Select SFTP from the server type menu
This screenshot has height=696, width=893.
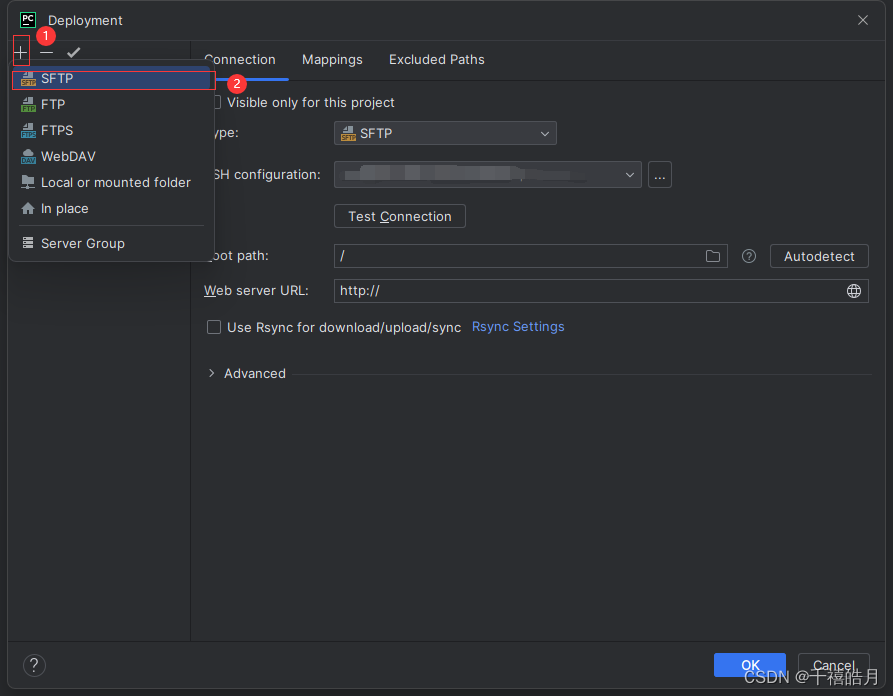tap(113, 79)
